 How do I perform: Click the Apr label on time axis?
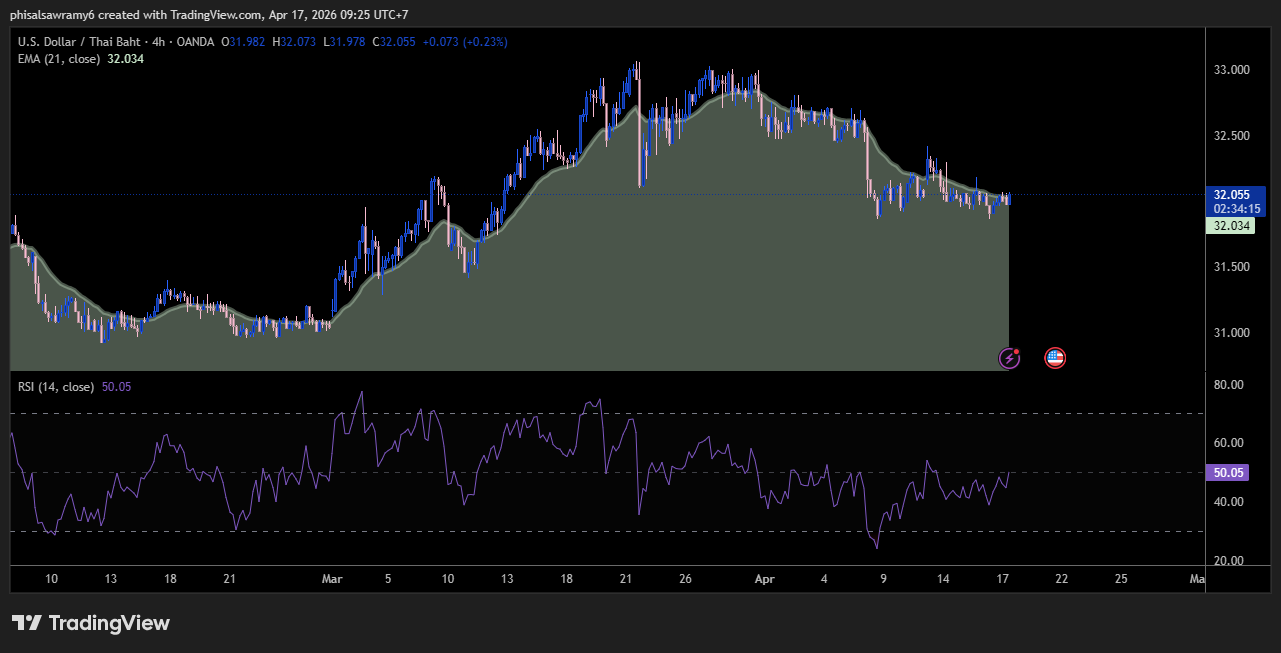765,579
